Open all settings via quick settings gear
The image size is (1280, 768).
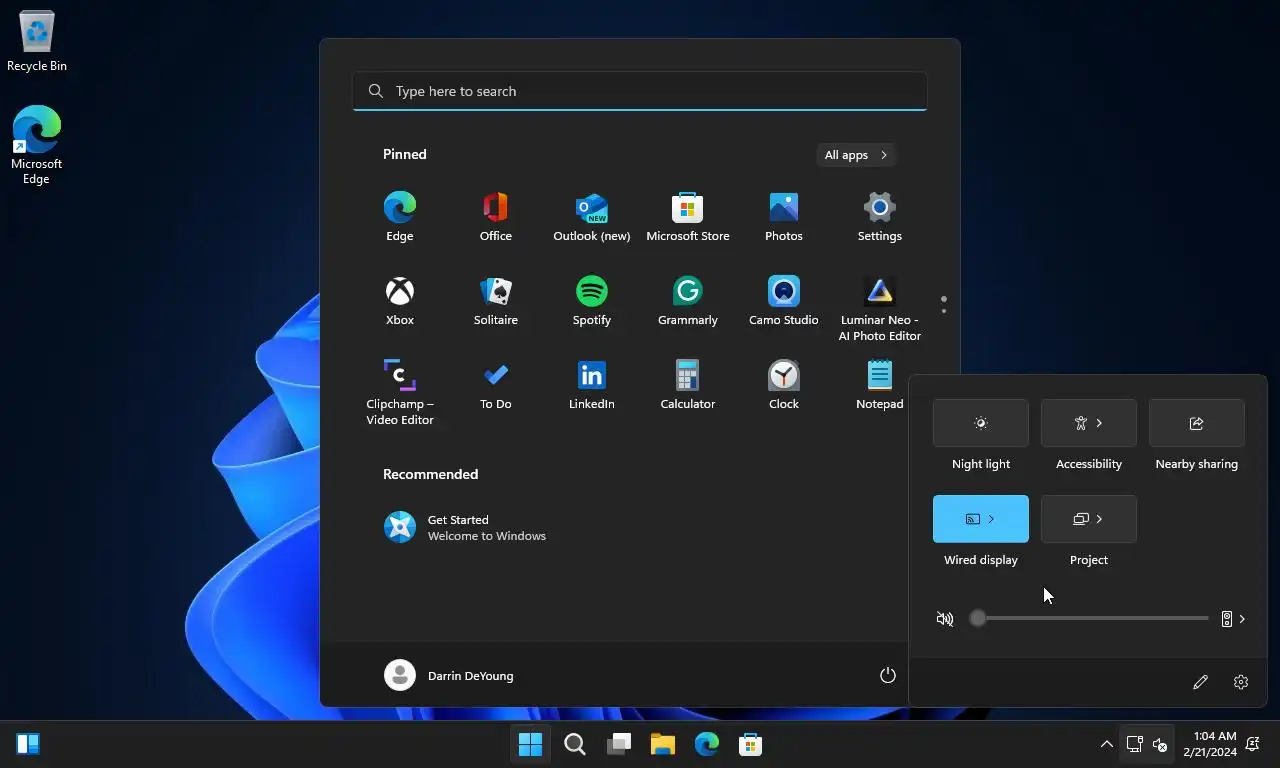pos(1241,682)
